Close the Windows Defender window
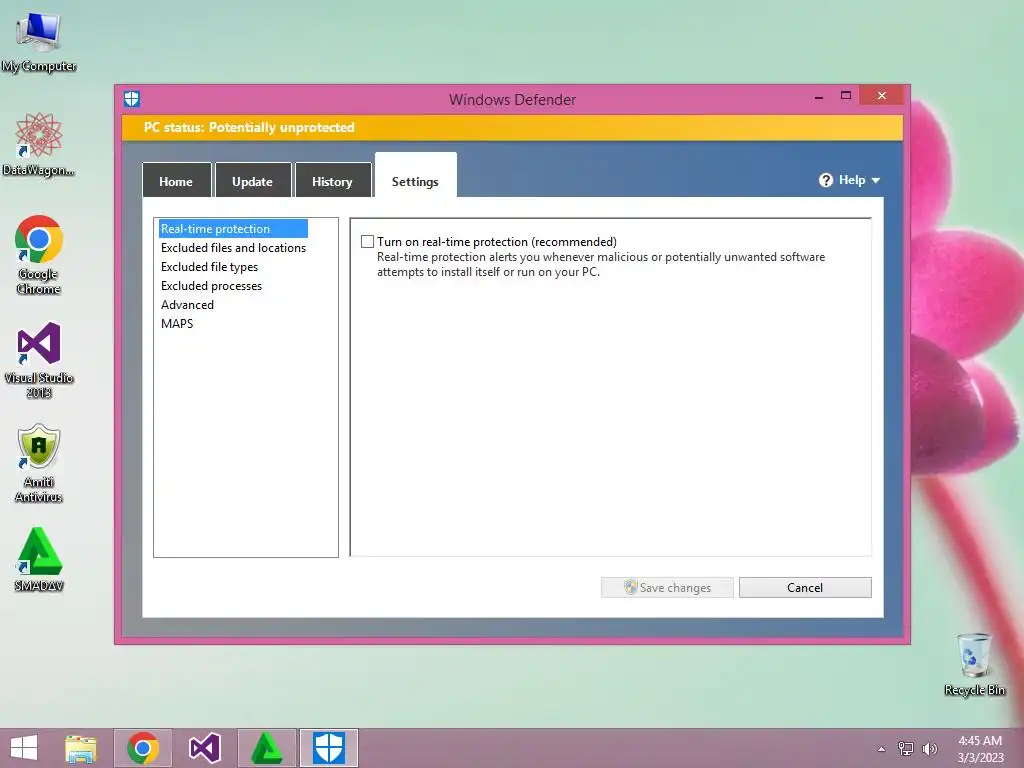The height and width of the screenshot is (768, 1024). click(x=882, y=95)
